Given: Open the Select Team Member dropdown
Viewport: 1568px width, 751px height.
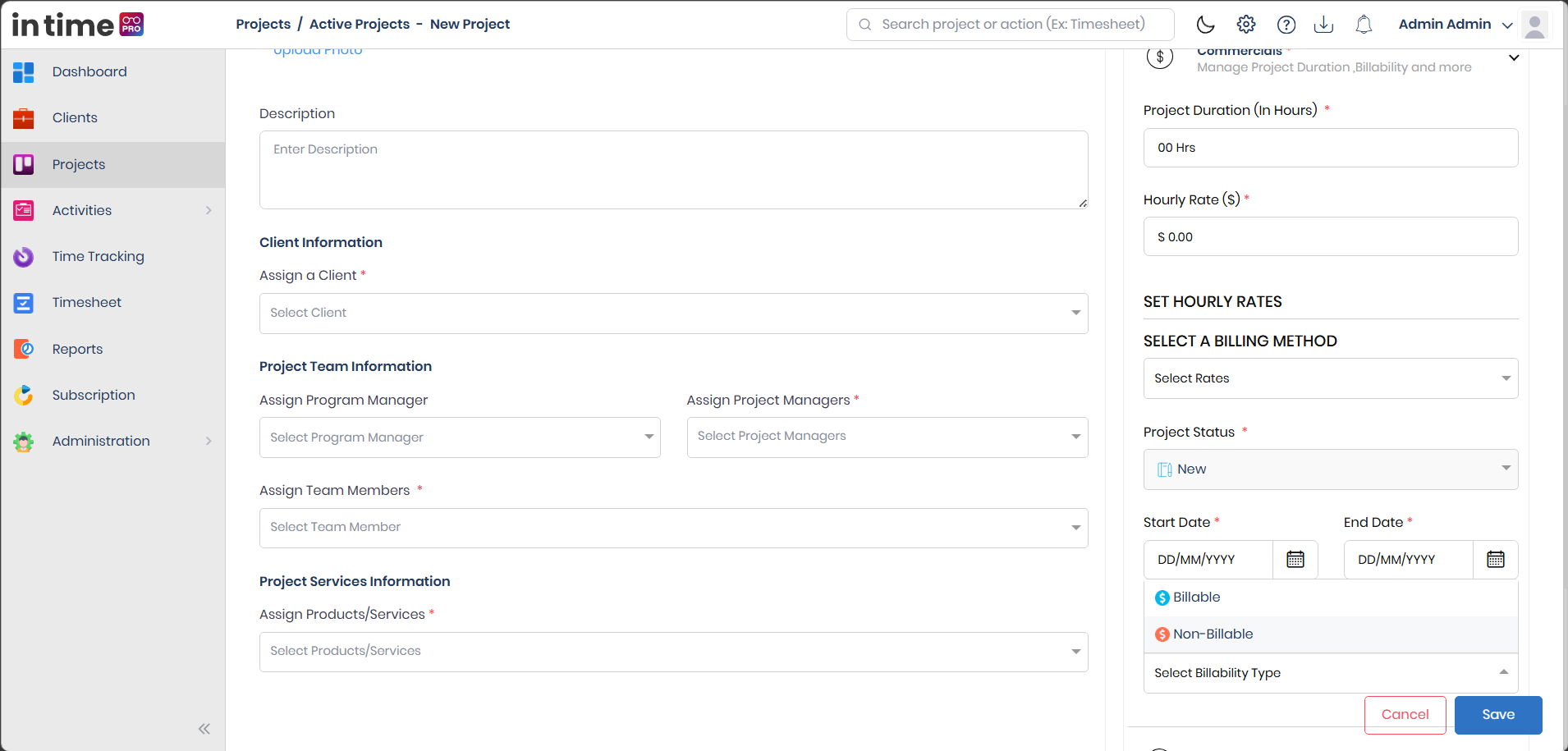Looking at the screenshot, I should click(x=674, y=528).
